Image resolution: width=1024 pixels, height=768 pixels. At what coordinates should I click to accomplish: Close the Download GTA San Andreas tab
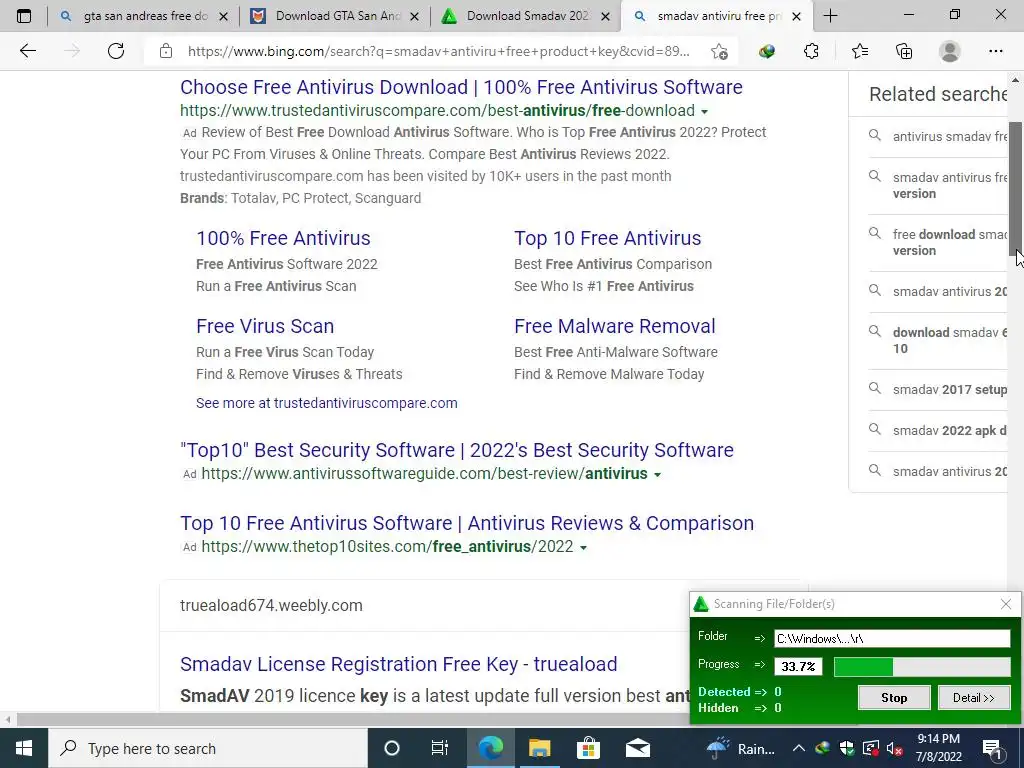tap(414, 16)
